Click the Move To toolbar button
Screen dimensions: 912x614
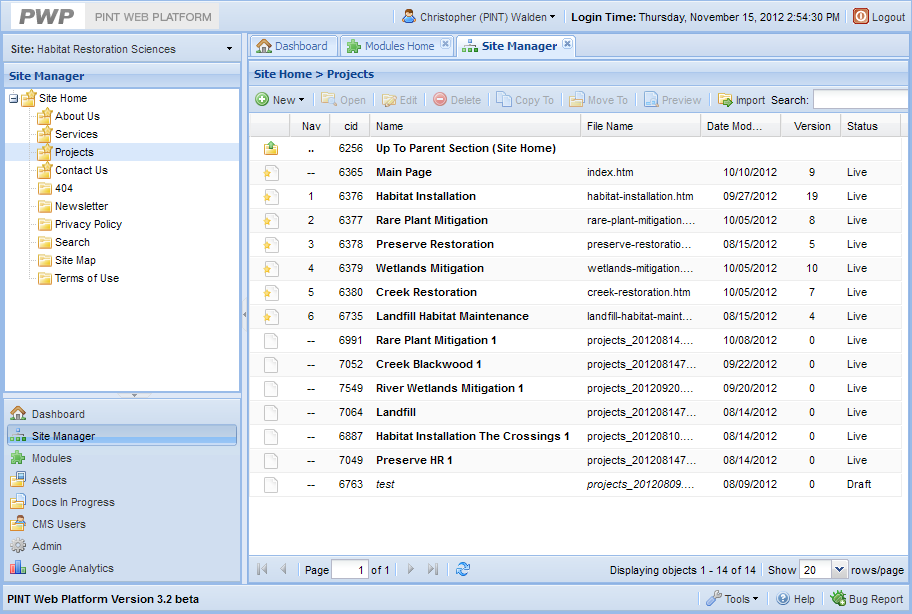point(598,99)
